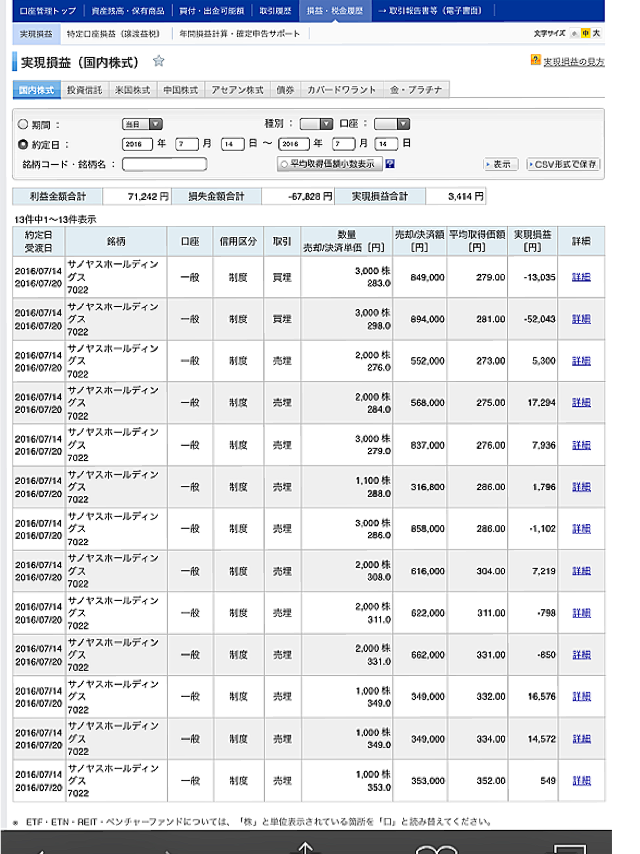Screen dimensions: 640x854
Task: Set font size to 中
Action: [x=585, y=34]
